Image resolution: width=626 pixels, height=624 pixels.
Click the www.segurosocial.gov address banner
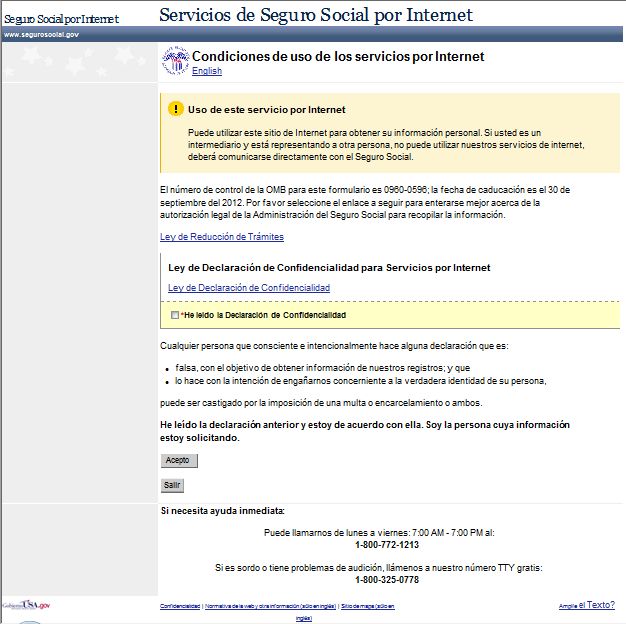coord(42,34)
